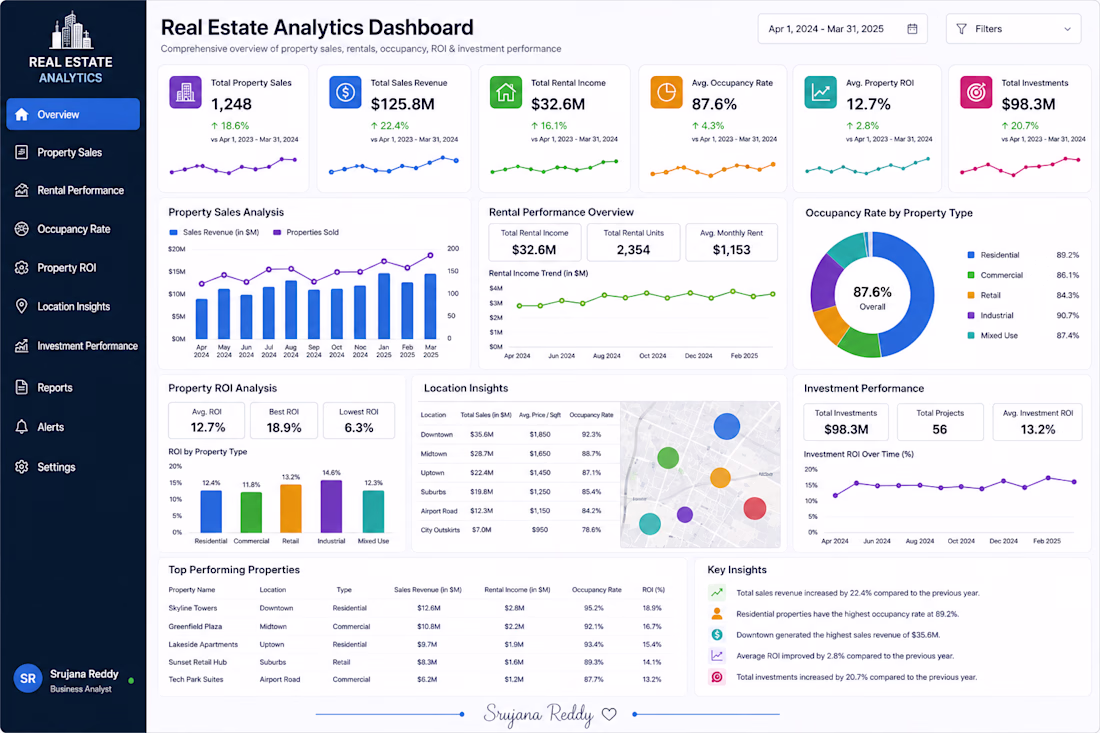Toggle the Sales Revenue (in $M) legend swatch
This screenshot has width=1100, height=733.
[x=173, y=232]
